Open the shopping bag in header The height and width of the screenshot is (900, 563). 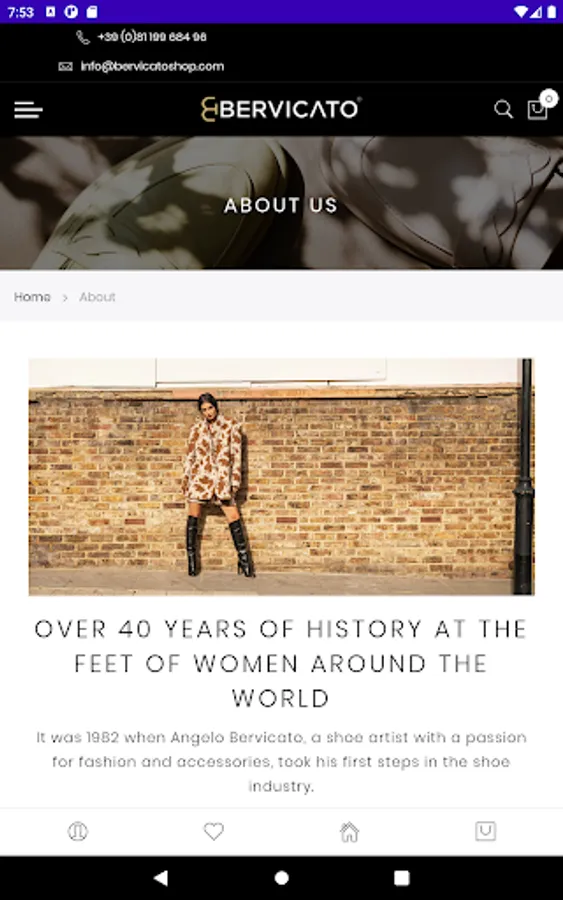click(537, 110)
